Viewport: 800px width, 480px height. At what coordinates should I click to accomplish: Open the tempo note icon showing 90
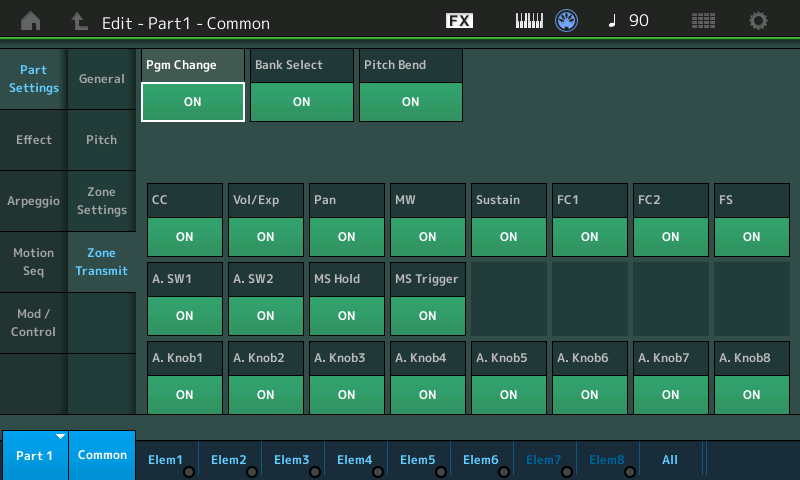pos(627,21)
